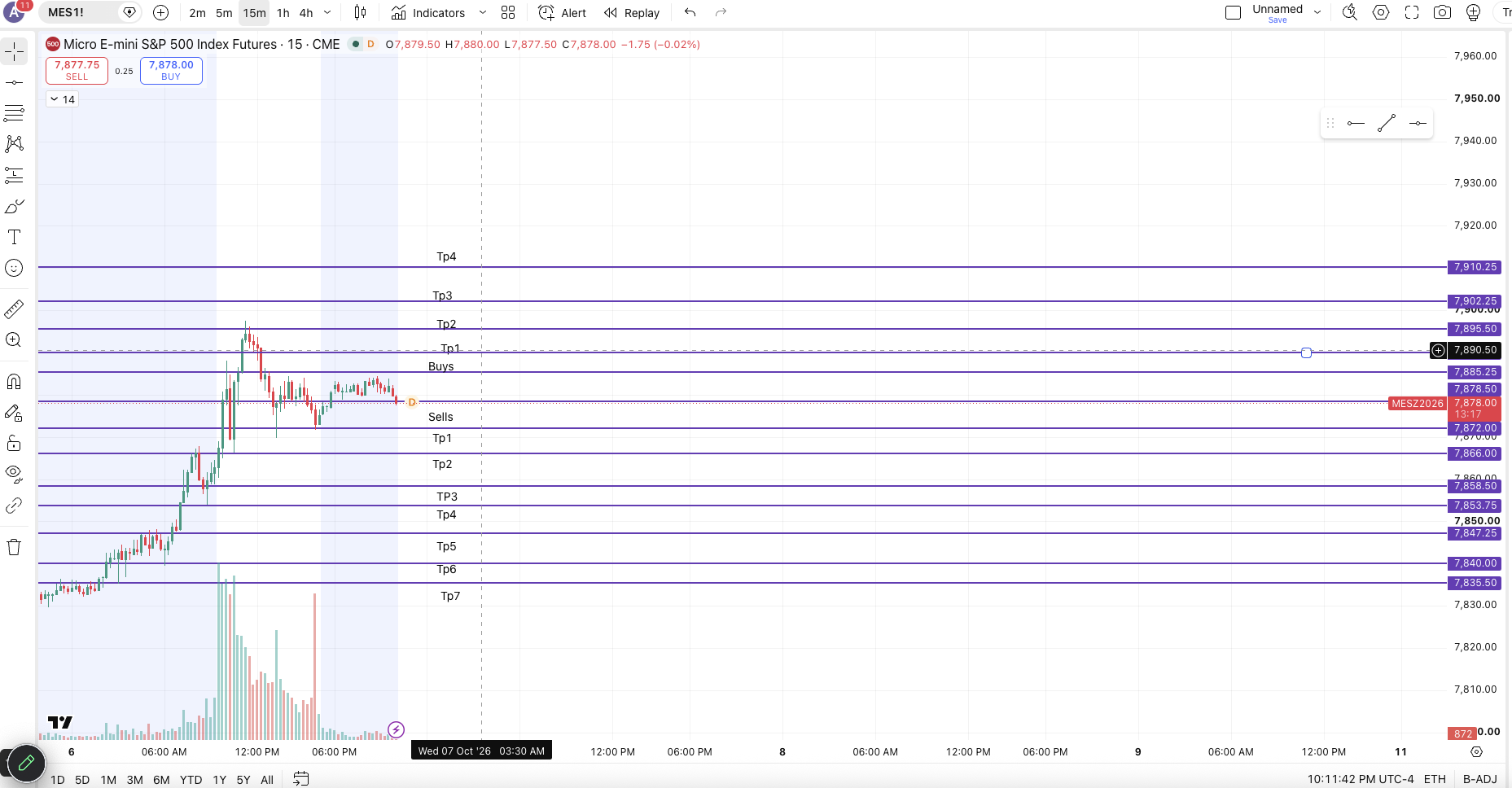Toggle stay in drawing mode
The width and height of the screenshot is (1512, 788).
pos(15,413)
